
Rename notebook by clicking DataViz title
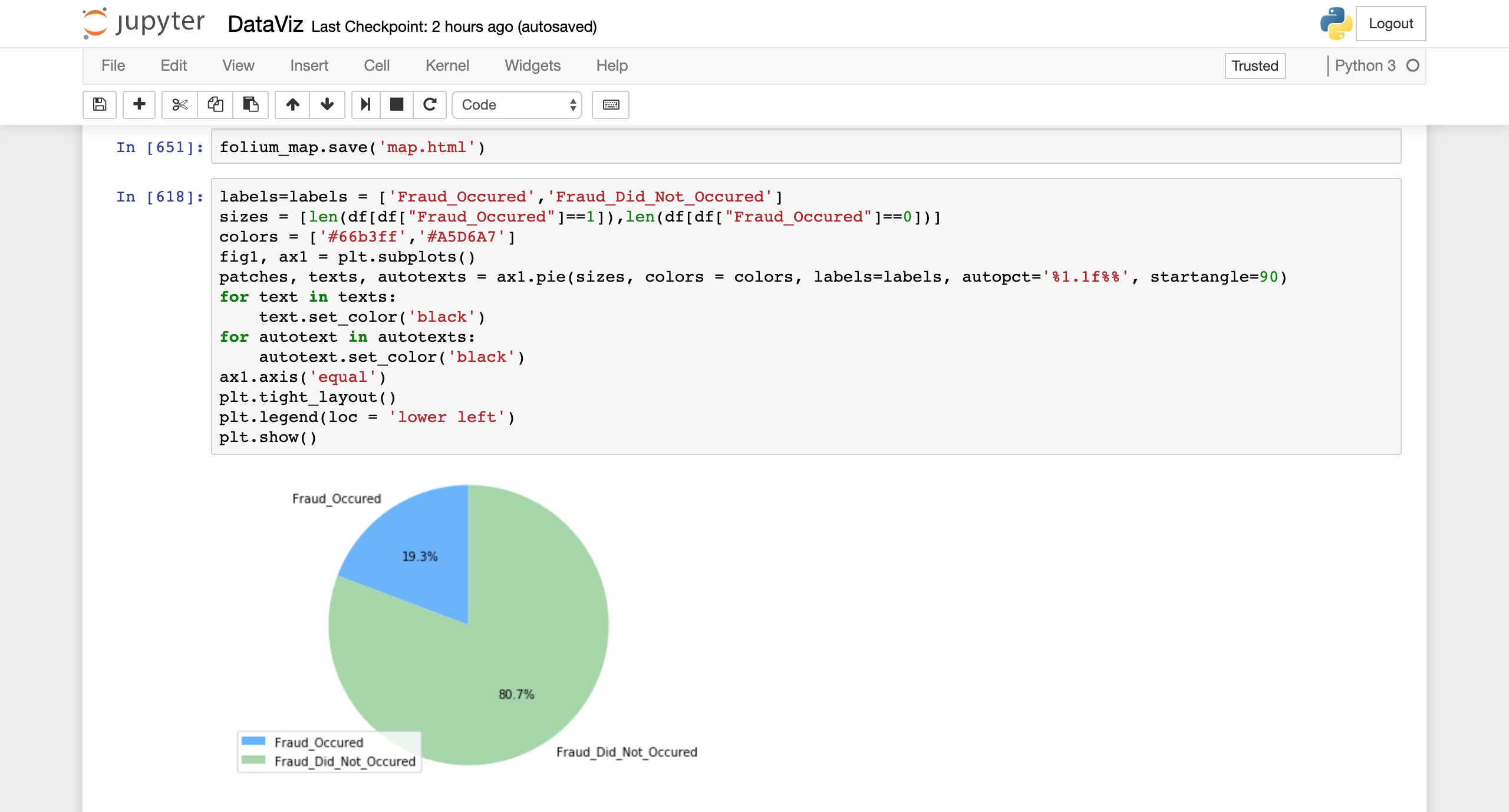(265, 25)
